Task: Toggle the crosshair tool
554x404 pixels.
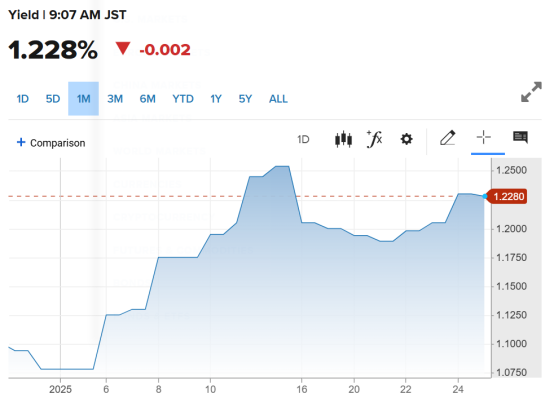Action: click(x=484, y=137)
